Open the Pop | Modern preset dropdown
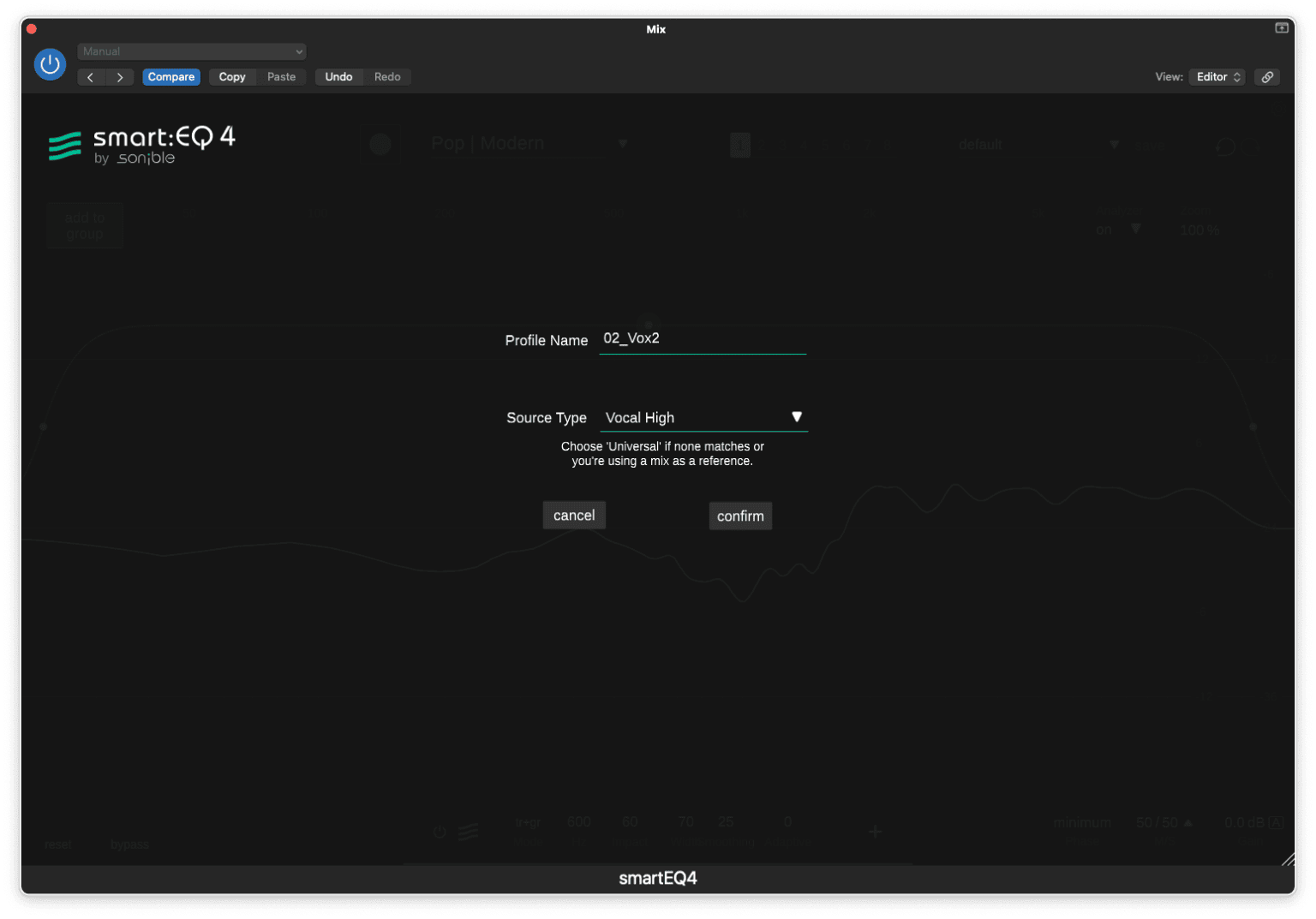1316x919 pixels. 623,143
